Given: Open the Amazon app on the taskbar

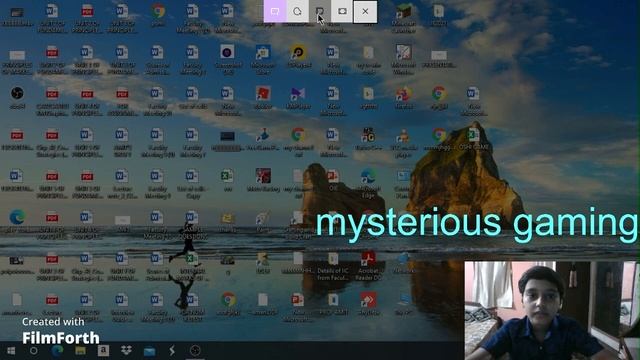Looking at the screenshot, I should click(103, 351).
